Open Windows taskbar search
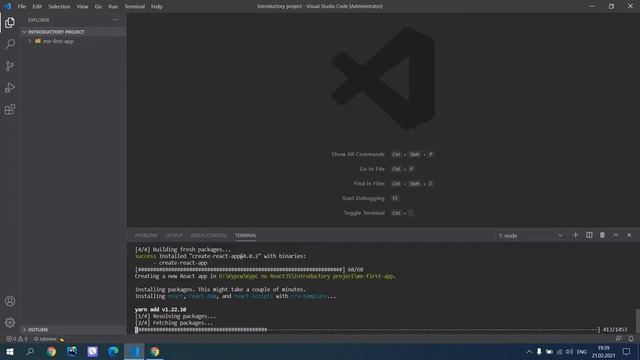Image resolution: width=640 pixels, height=360 pixels. click(30, 351)
